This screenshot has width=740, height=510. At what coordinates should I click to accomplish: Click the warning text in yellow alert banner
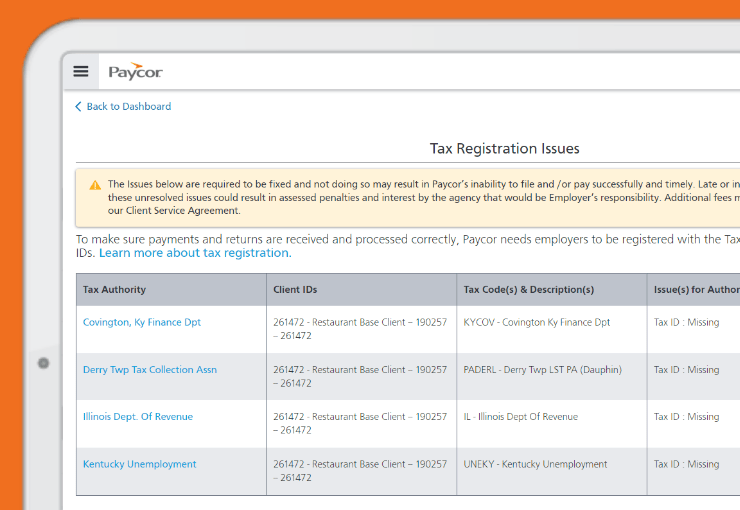click(x=423, y=197)
